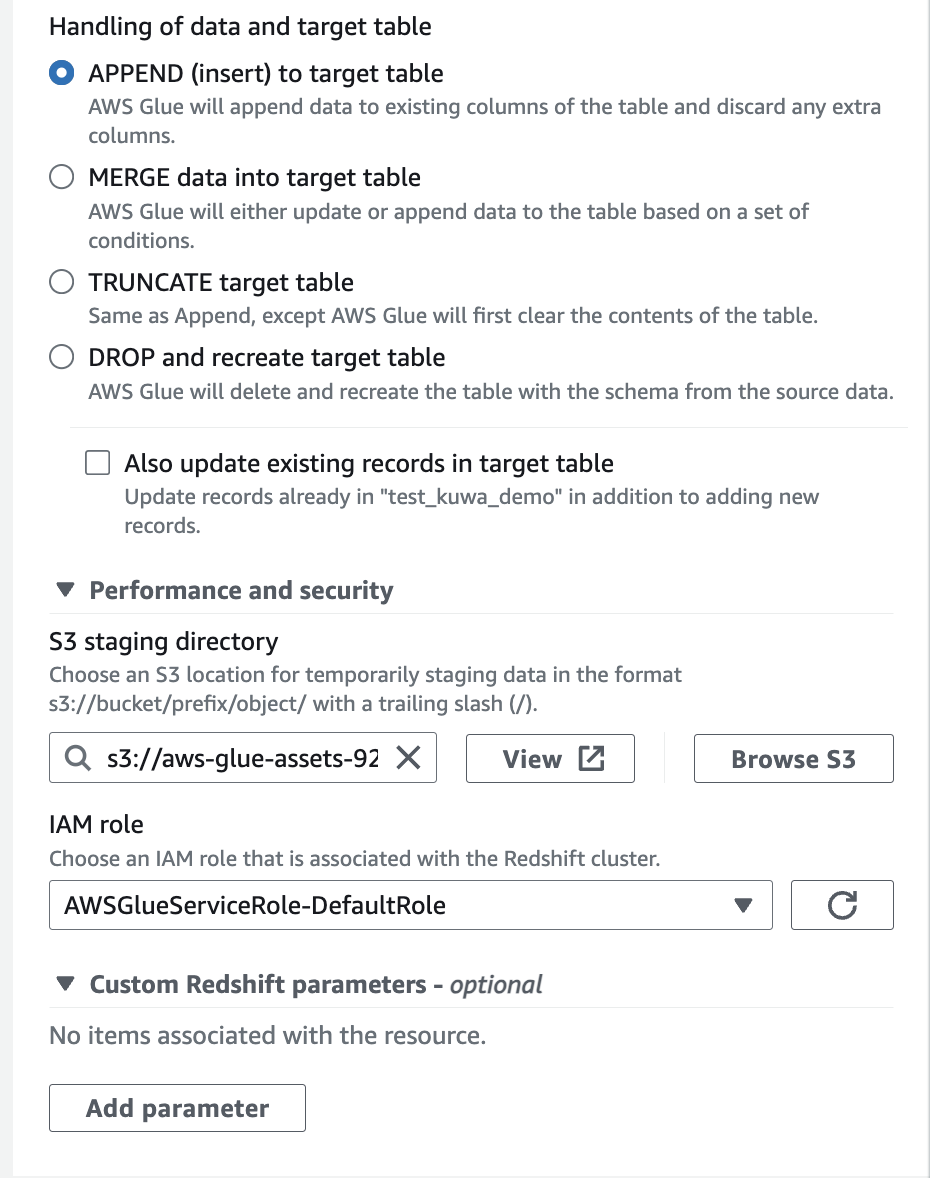This screenshot has width=932, height=1178.
Task: Clear the S3 staging directory with the X icon
Action: 410,758
